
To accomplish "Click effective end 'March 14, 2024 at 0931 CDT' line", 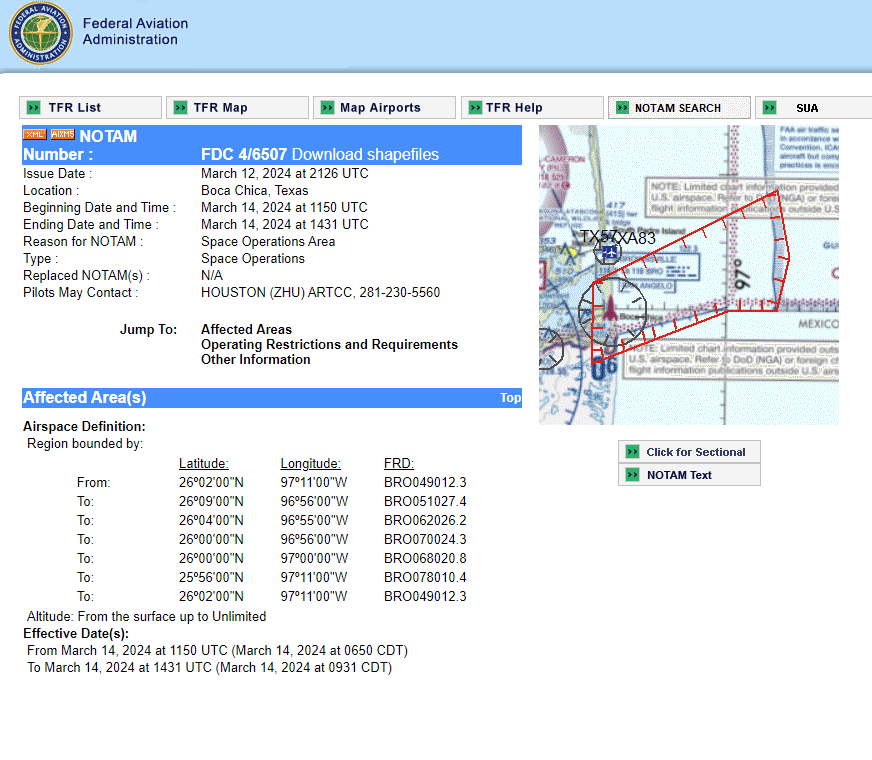I will click(209, 667).
